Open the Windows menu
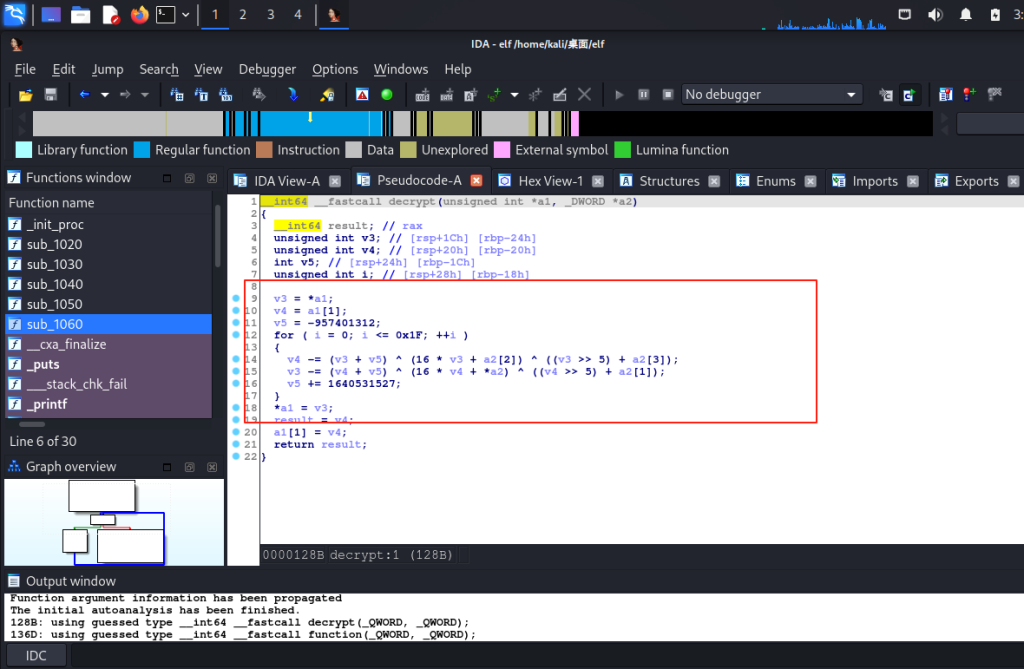Viewport: 1024px width, 669px height. (401, 69)
